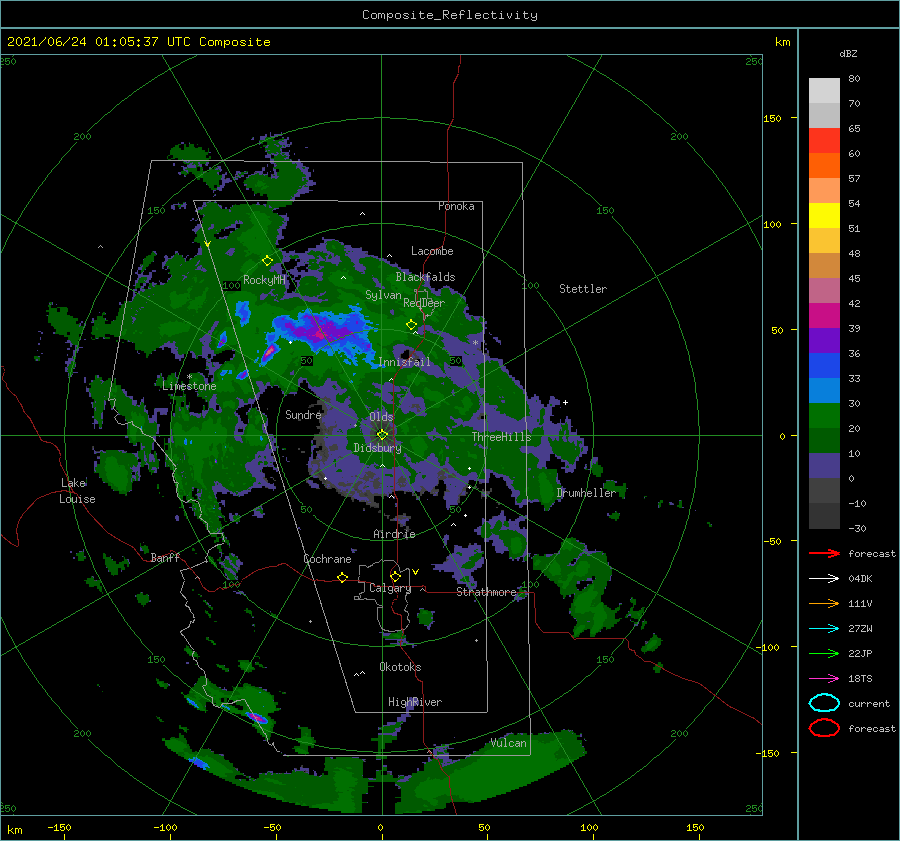Viewport: 900px width, 841px height.
Task: Click the Sylvan label
Action: [383, 295]
